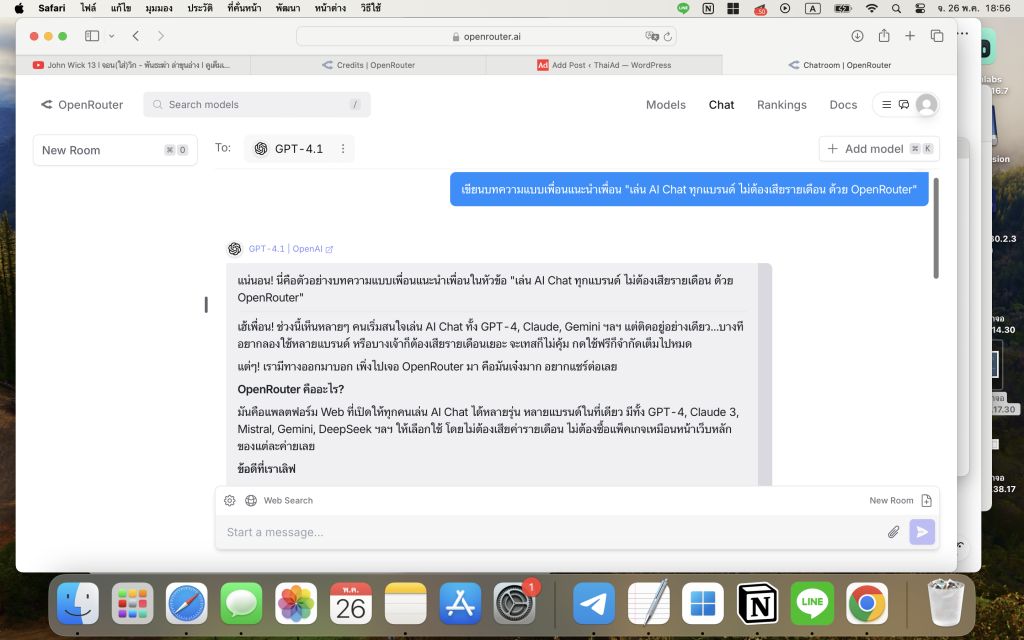Open the Safari share icon
1024x640 pixels.
(884, 36)
